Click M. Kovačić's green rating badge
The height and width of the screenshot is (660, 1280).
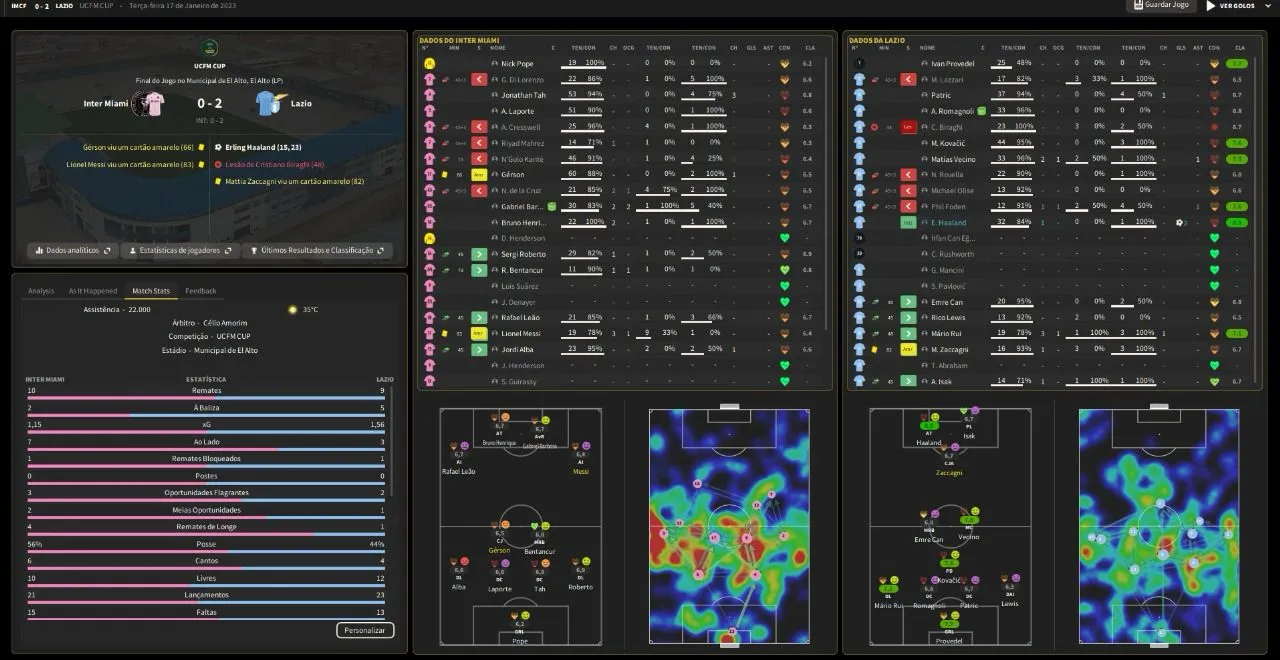[x=1237, y=143]
